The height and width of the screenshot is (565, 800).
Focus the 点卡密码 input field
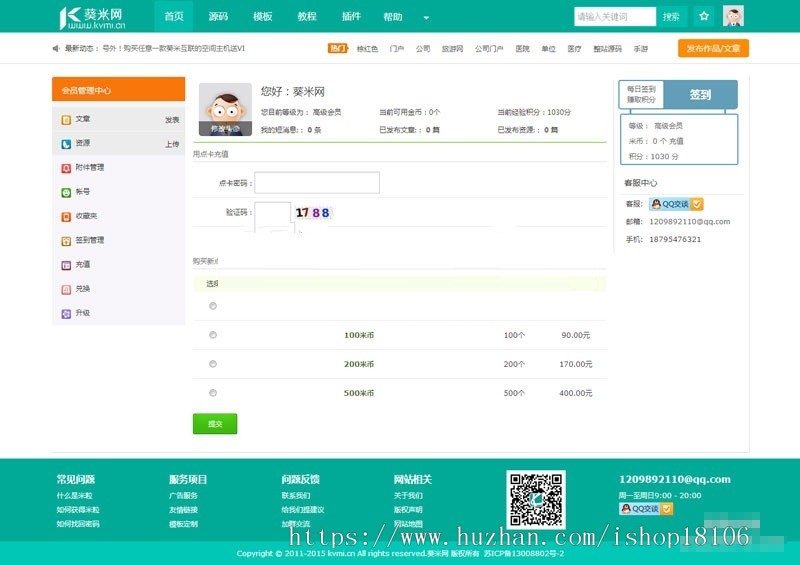tap(317, 183)
